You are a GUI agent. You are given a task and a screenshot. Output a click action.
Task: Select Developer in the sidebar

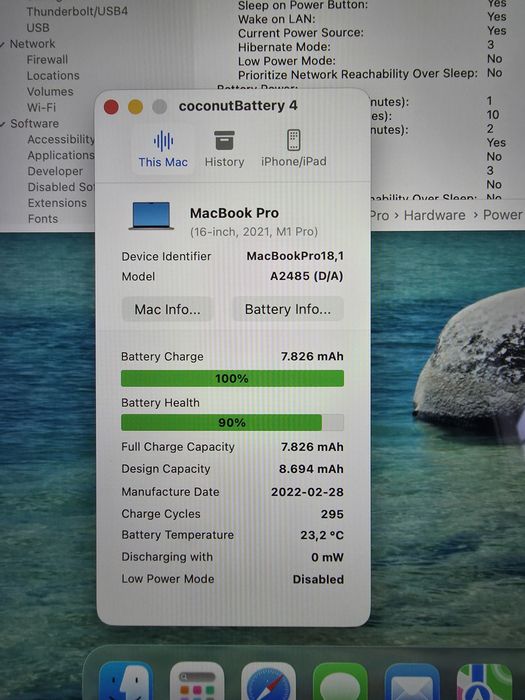(55, 171)
